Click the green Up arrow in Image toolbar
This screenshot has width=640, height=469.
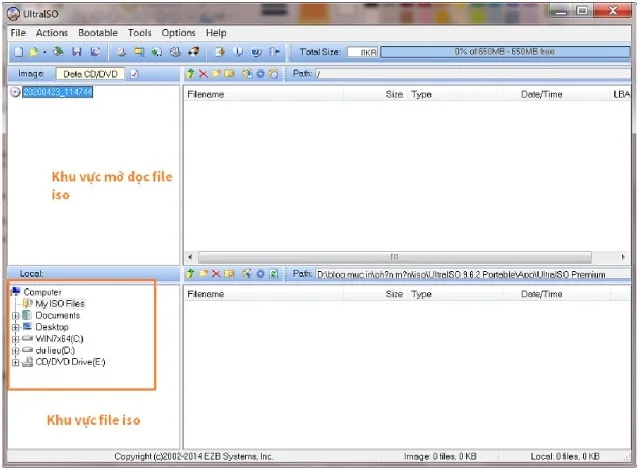pyautogui.click(x=190, y=74)
